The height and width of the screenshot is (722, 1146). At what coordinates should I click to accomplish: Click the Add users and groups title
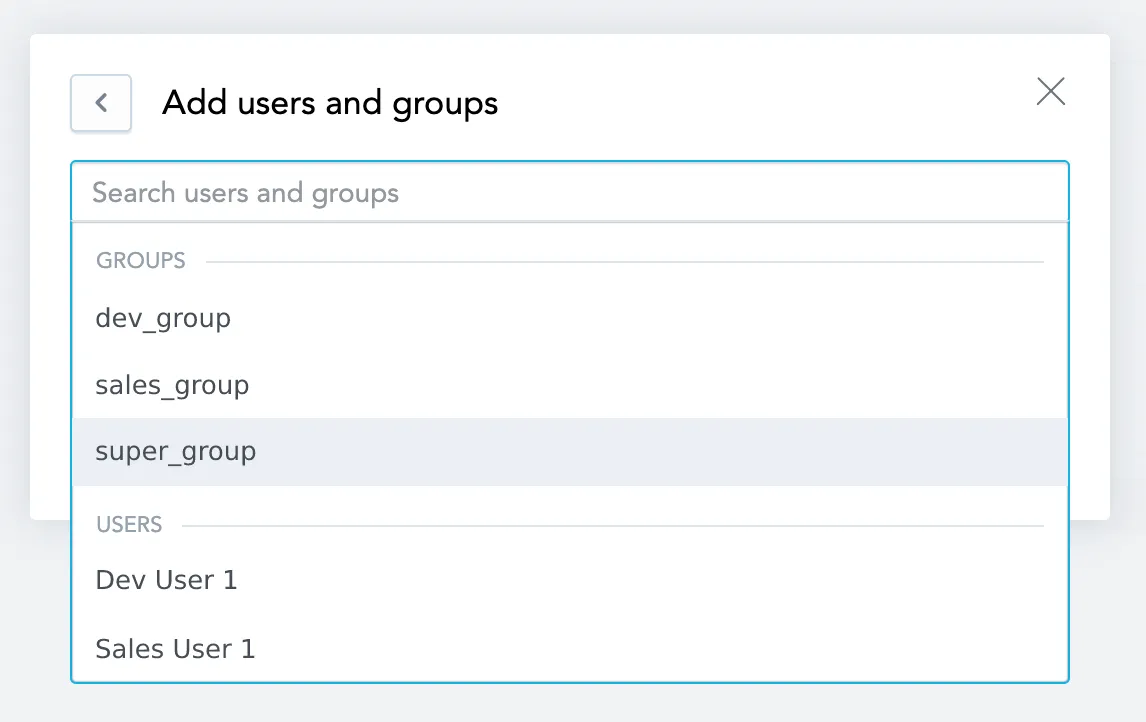(x=330, y=103)
